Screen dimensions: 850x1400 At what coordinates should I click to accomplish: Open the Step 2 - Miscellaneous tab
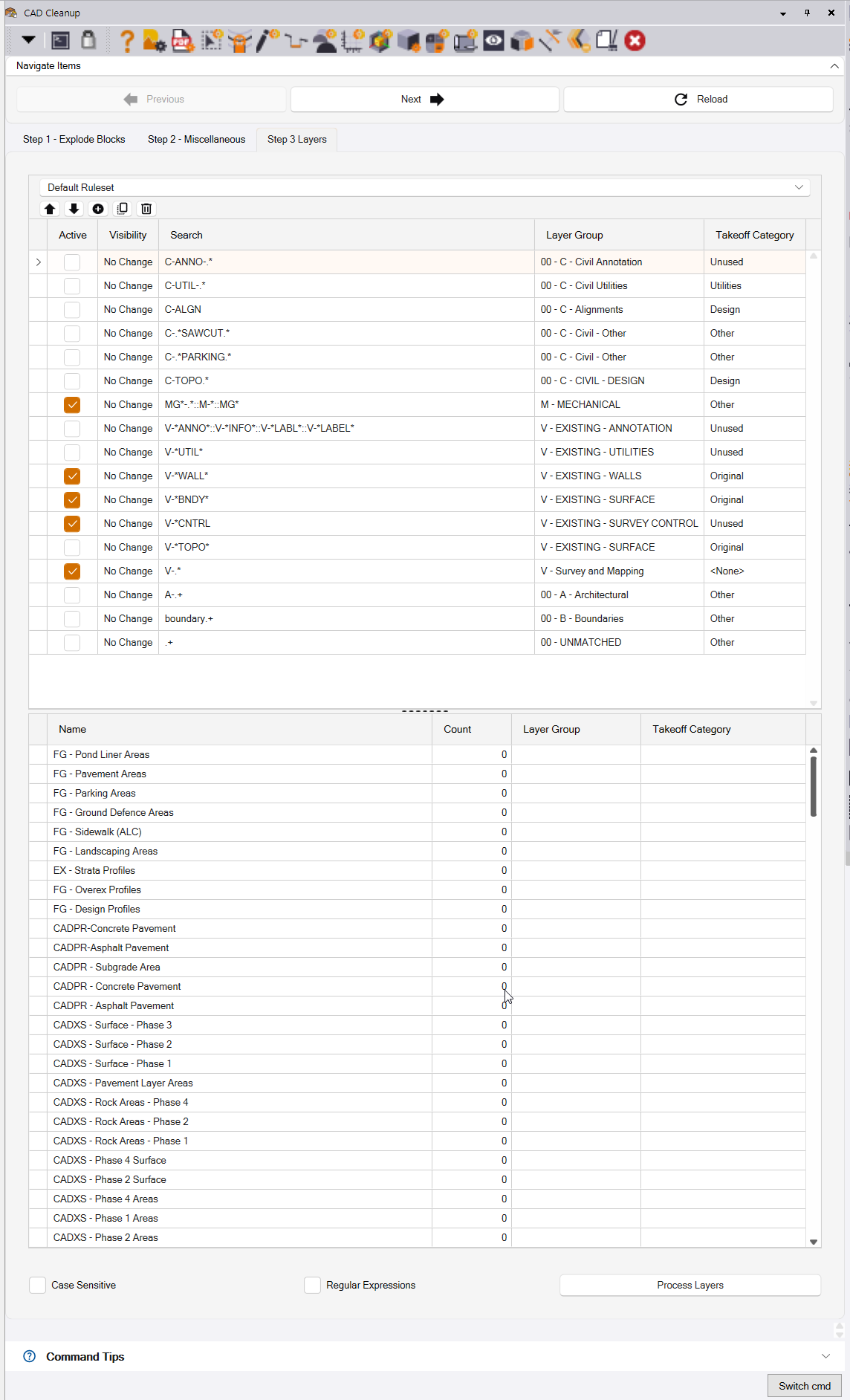click(196, 140)
